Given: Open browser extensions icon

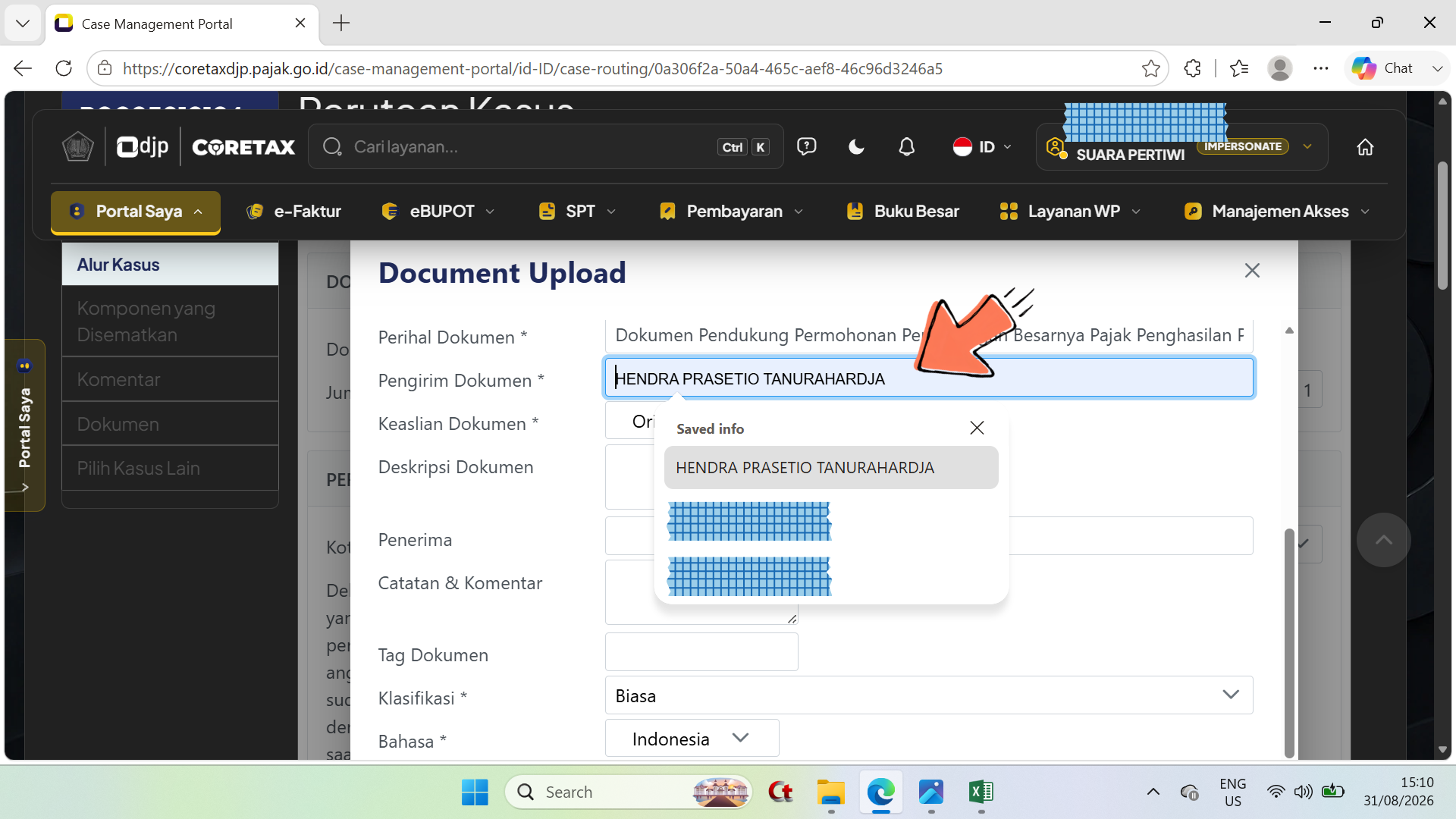Looking at the screenshot, I should click(1192, 68).
